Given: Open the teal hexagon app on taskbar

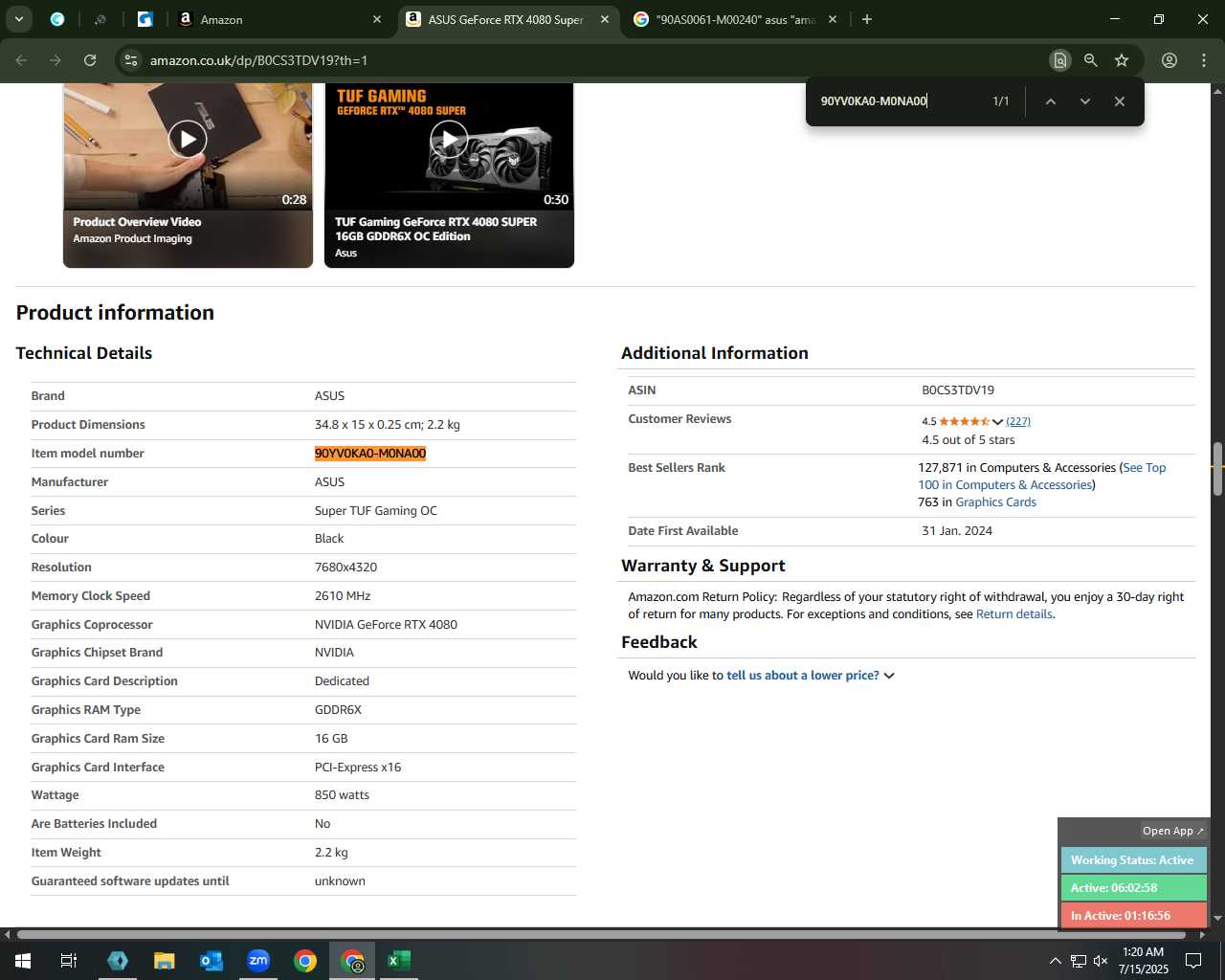Looking at the screenshot, I should click(x=118, y=961).
